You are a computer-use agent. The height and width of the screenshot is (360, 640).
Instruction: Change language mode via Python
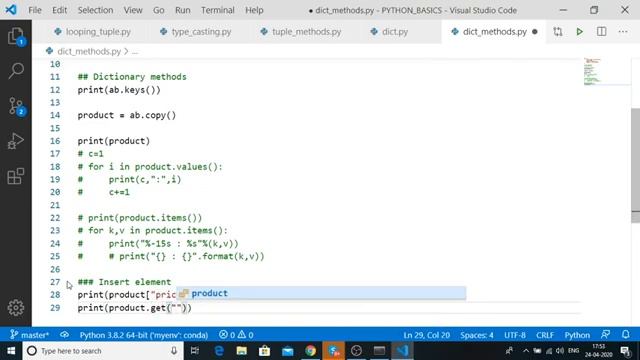577,335
